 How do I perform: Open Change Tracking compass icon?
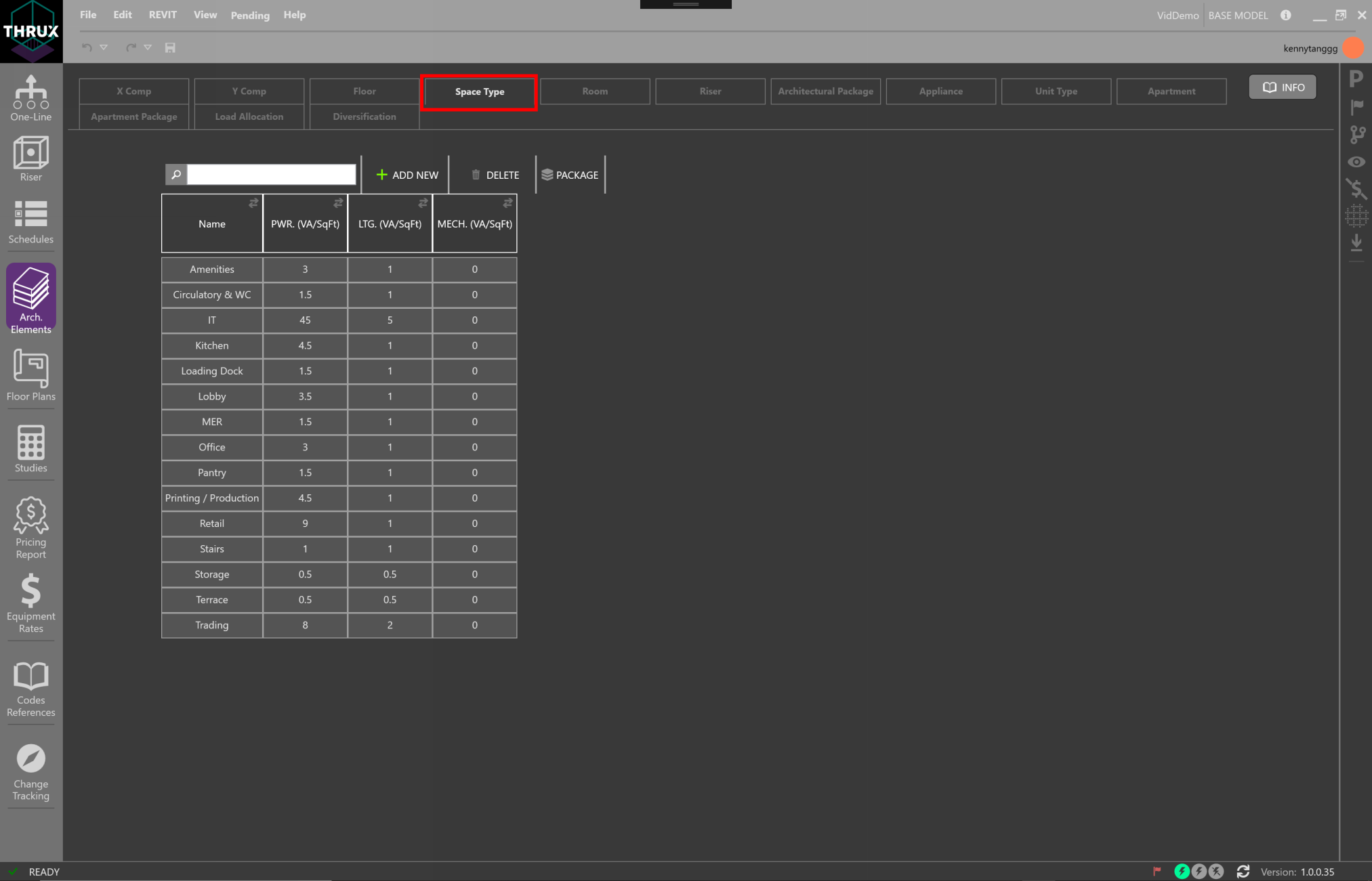(30, 772)
